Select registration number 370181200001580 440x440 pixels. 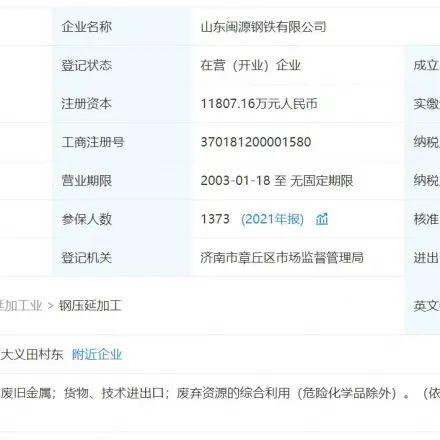coord(256,142)
